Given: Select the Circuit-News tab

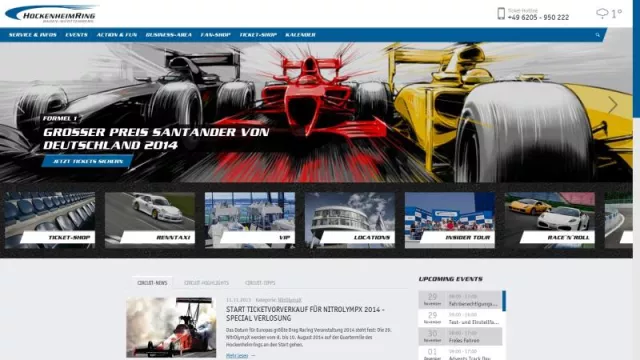Looking at the screenshot, I should pos(152,282).
